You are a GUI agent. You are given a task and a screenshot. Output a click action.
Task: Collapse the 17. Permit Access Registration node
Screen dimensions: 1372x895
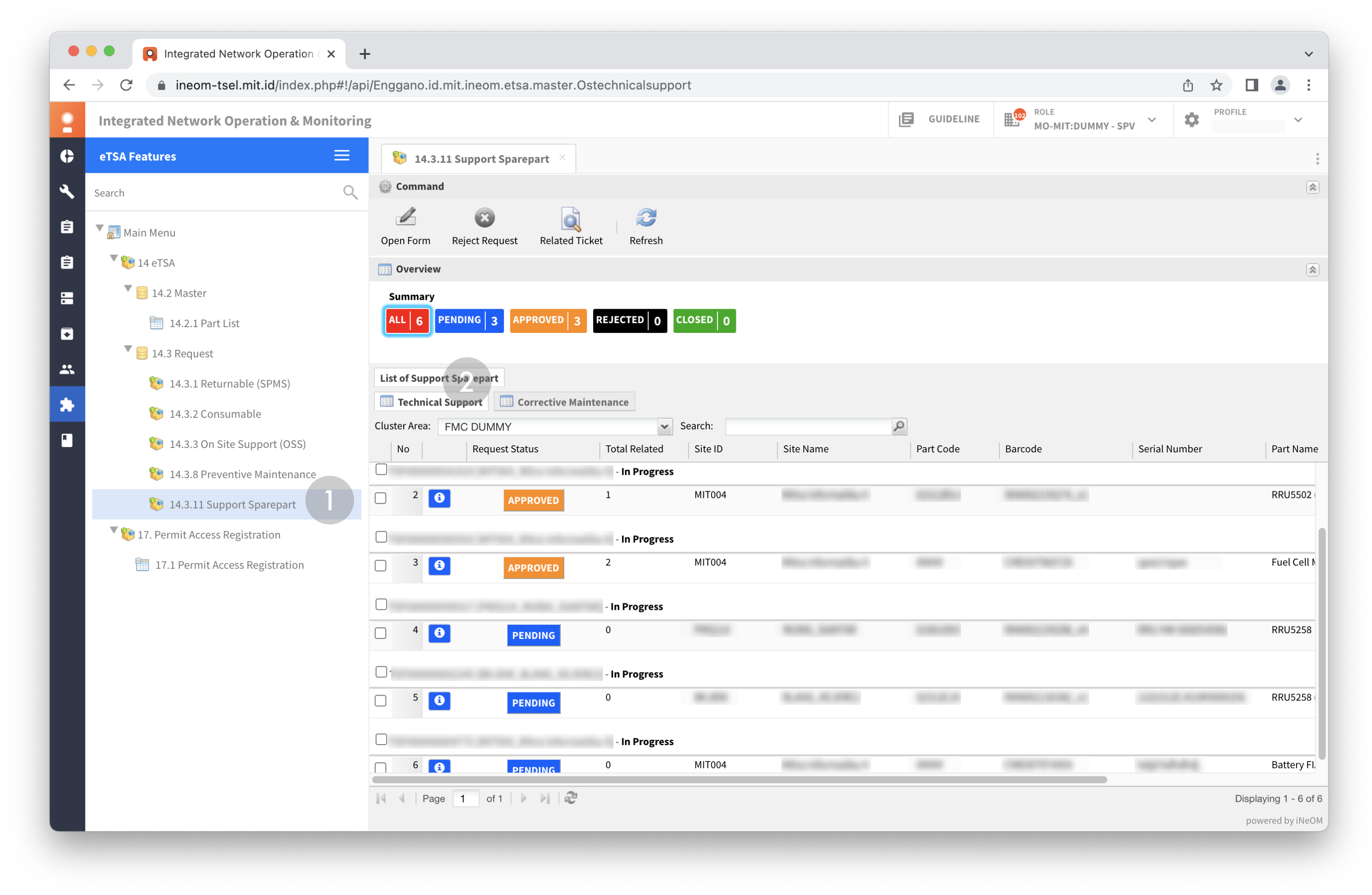114,531
